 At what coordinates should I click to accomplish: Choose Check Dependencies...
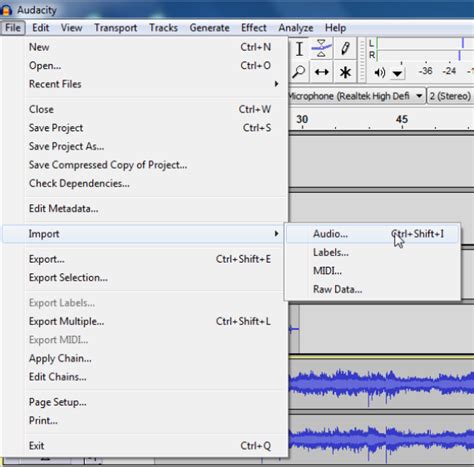click(146, 183)
